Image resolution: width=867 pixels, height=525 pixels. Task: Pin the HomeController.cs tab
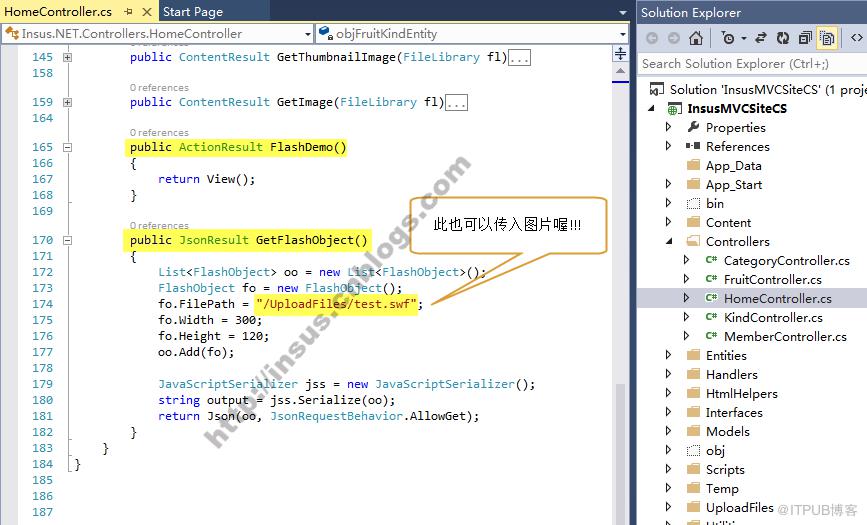[x=128, y=12]
